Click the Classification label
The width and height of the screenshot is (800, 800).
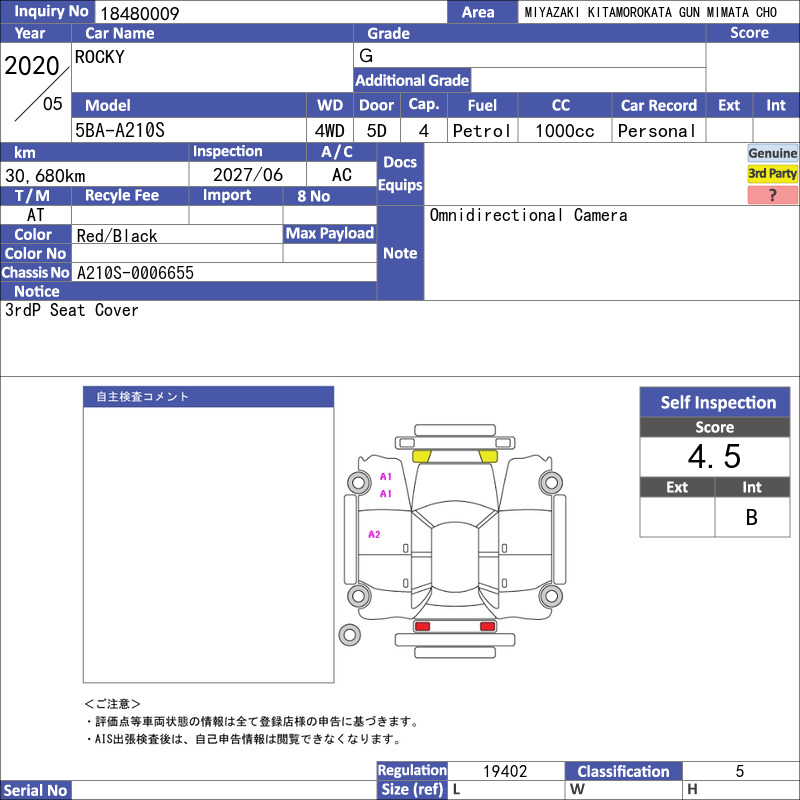[x=623, y=771]
